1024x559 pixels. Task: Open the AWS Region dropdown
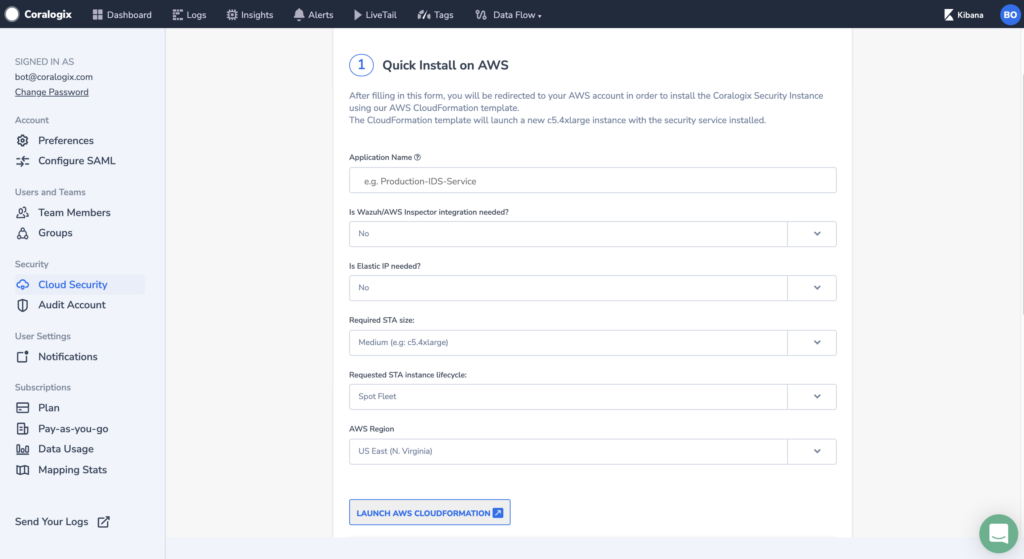[x=592, y=451]
